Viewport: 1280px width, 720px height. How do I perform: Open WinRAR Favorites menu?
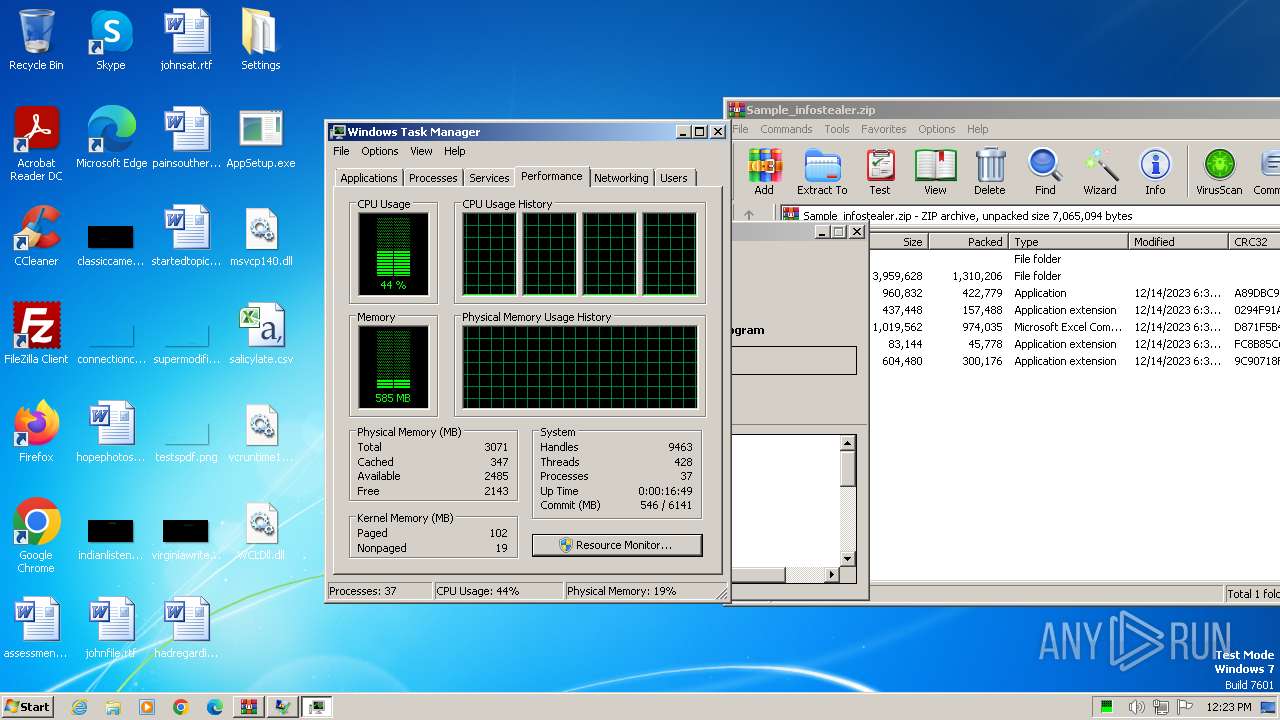coord(884,129)
